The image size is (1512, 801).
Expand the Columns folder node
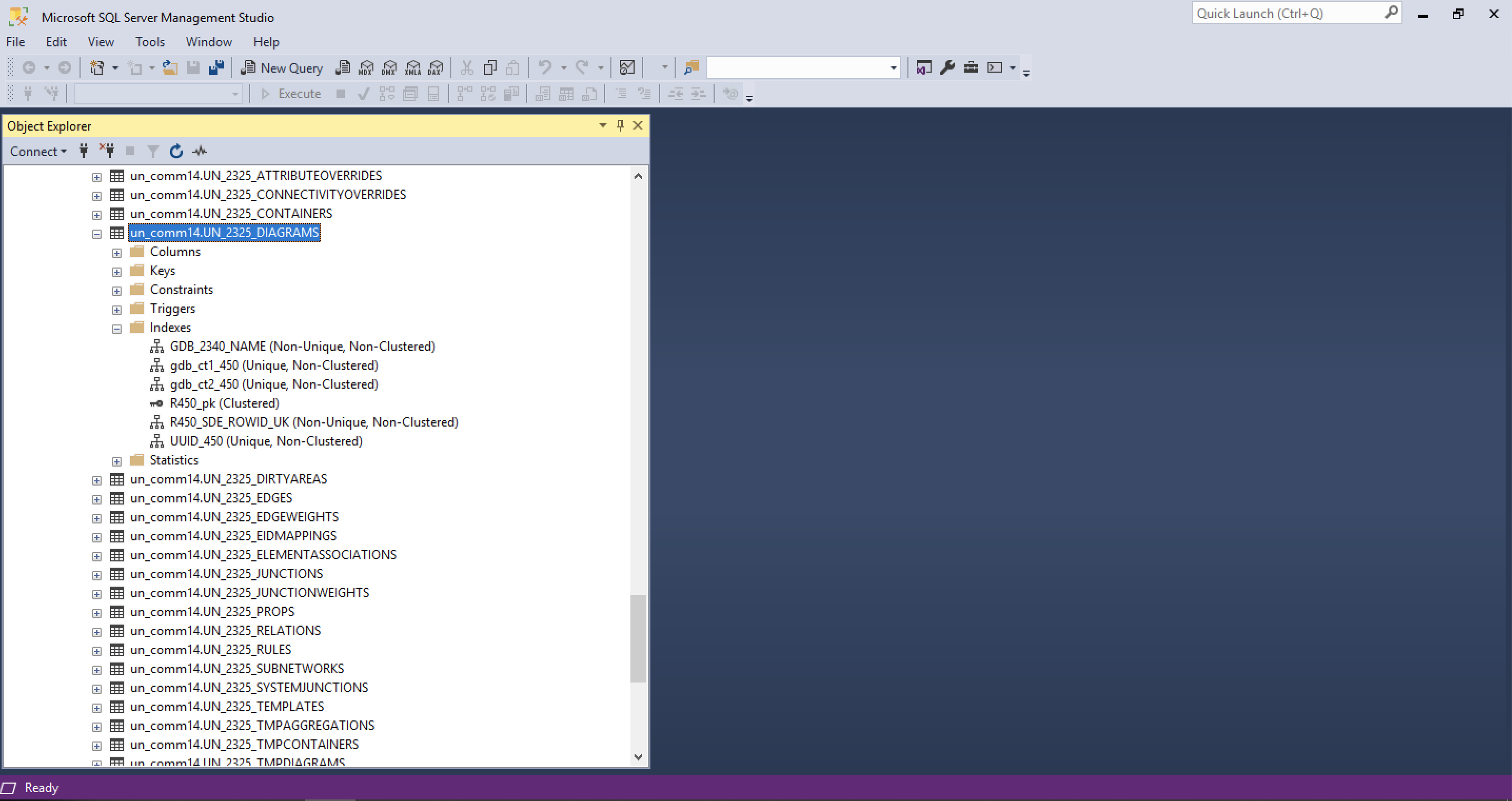pyautogui.click(x=117, y=253)
